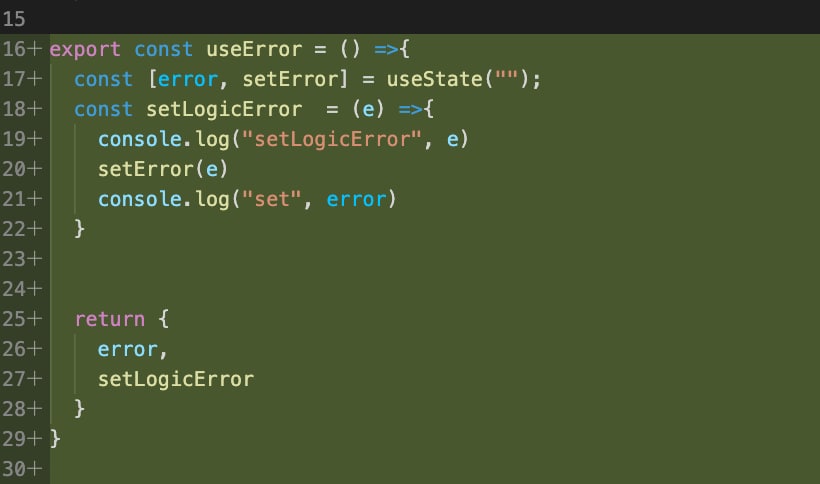Click the plus marker beside line 23
The height and width of the screenshot is (484, 820).
click(x=38, y=259)
